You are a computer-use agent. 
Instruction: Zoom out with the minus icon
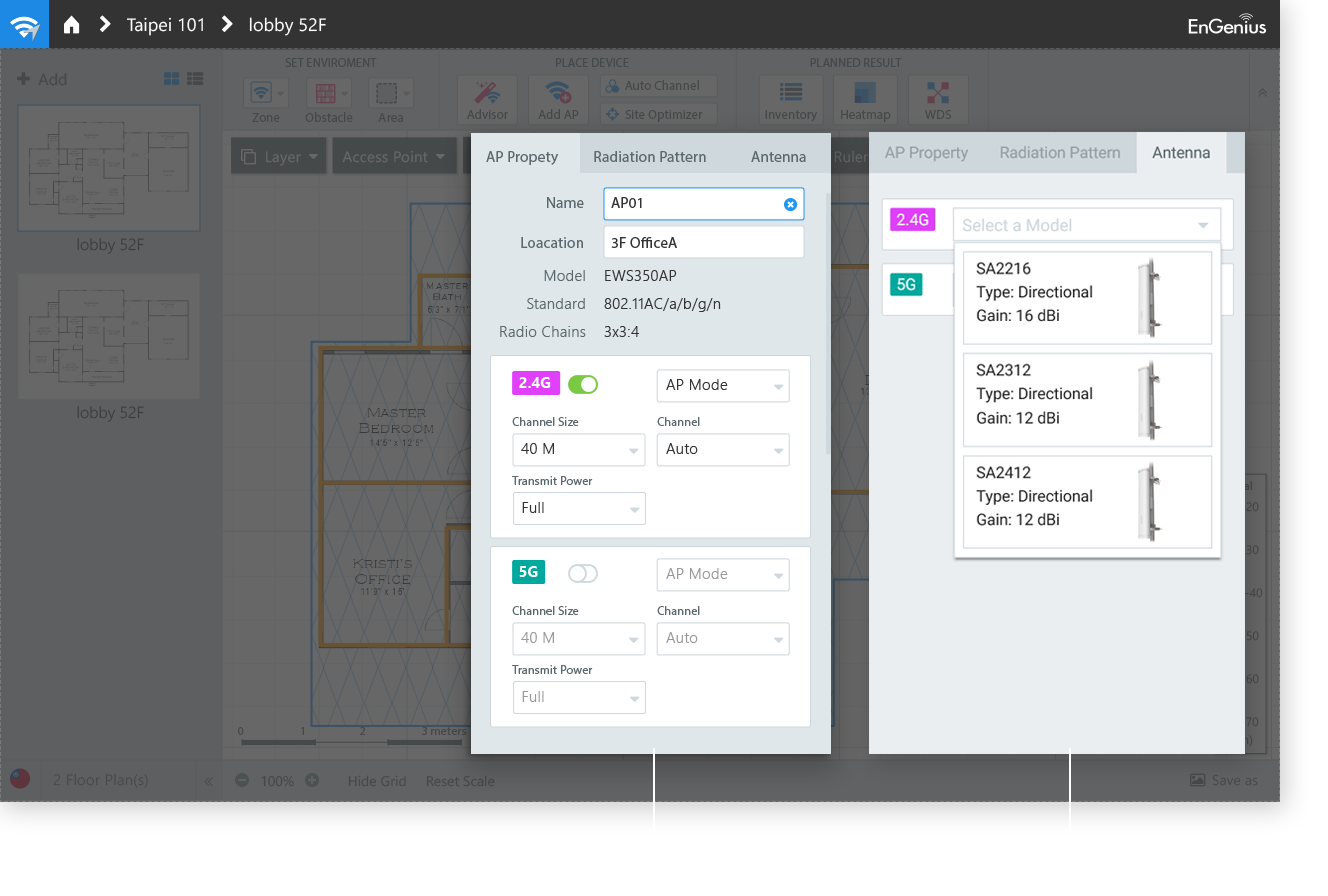tap(242, 780)
